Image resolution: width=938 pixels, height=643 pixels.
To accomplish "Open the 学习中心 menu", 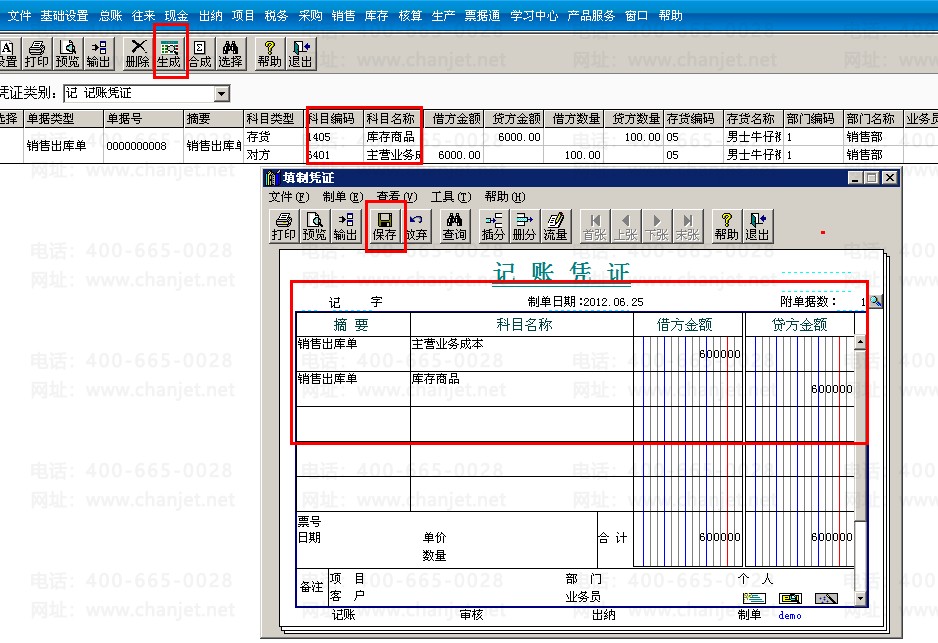I will pos(534,16).
